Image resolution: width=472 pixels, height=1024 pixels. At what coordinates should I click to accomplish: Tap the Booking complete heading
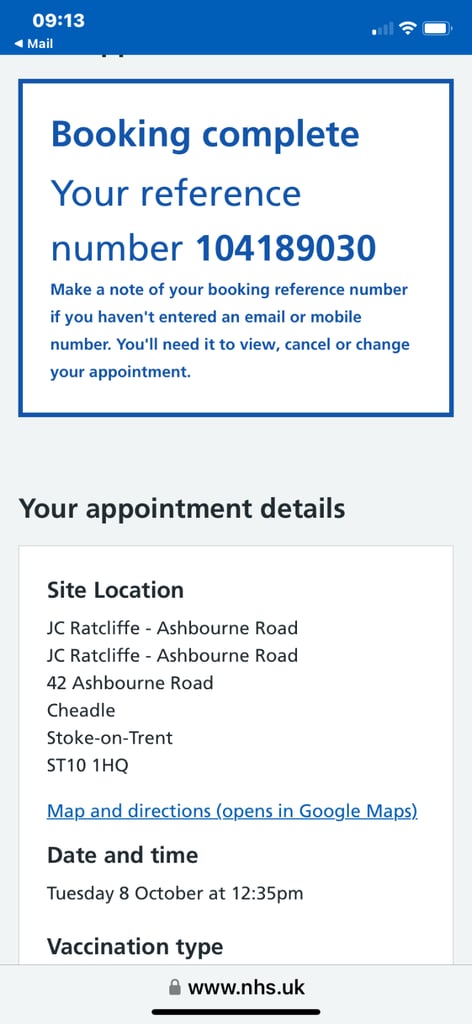point(205,134)
